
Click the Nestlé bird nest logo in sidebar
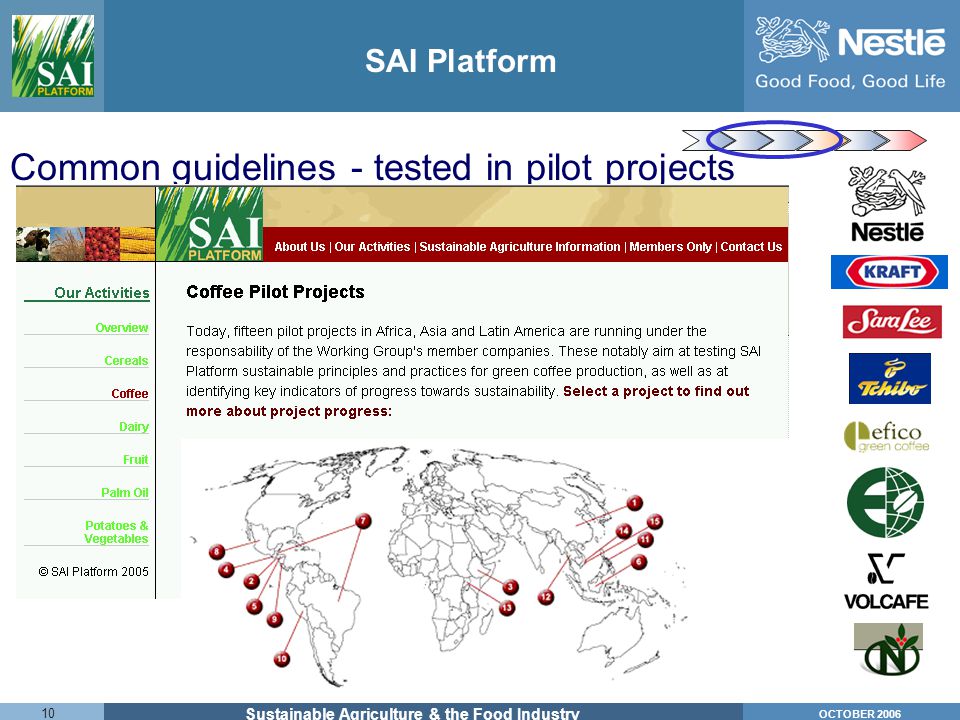tap(887, 204)
